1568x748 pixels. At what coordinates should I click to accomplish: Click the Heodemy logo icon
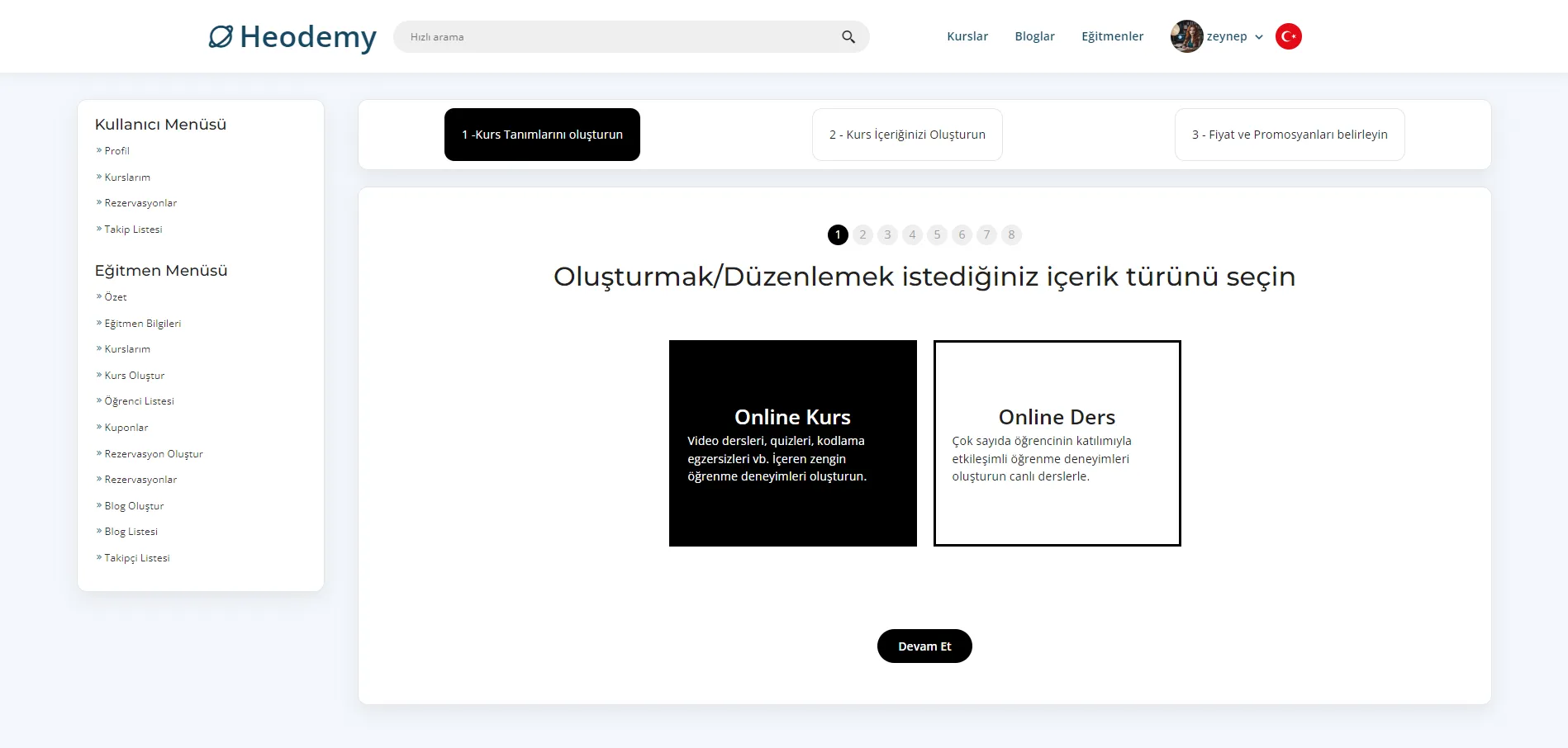[221, 37]
